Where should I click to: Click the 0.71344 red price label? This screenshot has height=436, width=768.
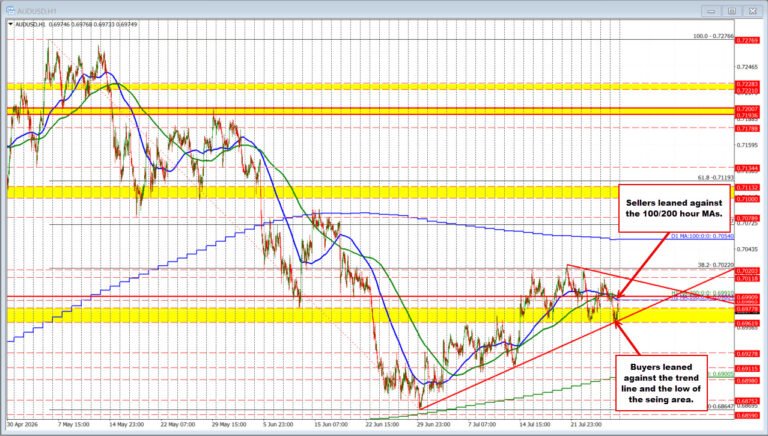(x=747, y=168)
